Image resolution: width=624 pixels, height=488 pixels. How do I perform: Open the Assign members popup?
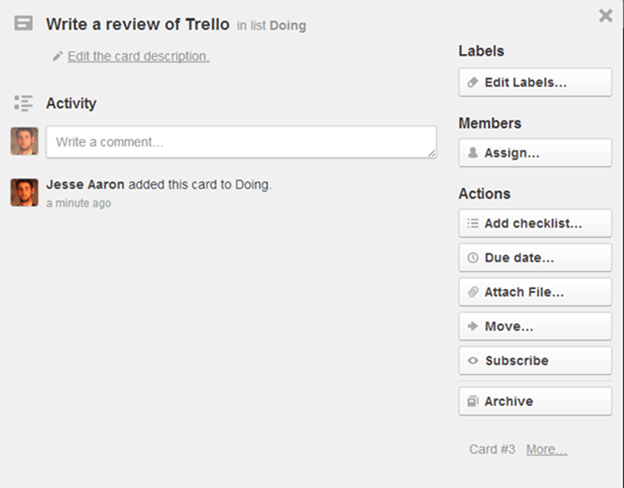[535, 153]
